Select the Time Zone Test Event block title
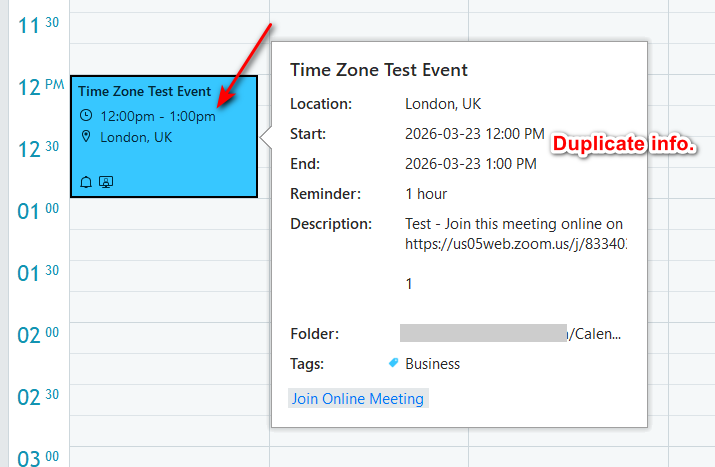 145,92
